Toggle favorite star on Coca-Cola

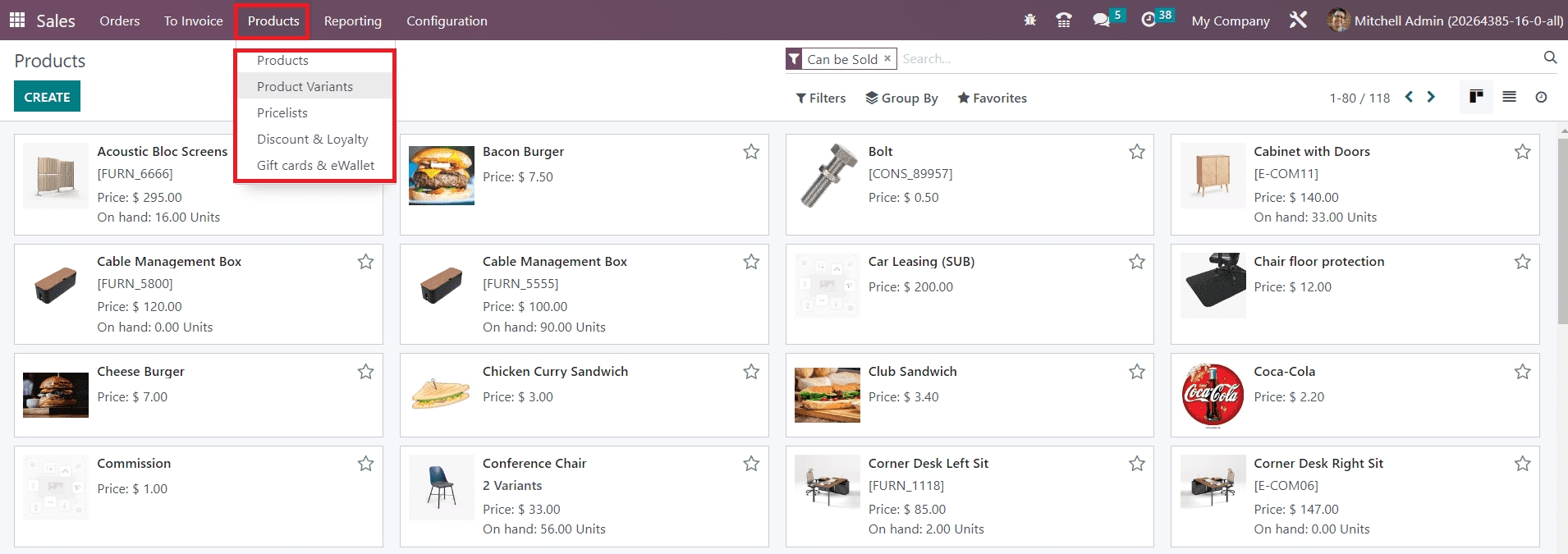coord(1522,372)
